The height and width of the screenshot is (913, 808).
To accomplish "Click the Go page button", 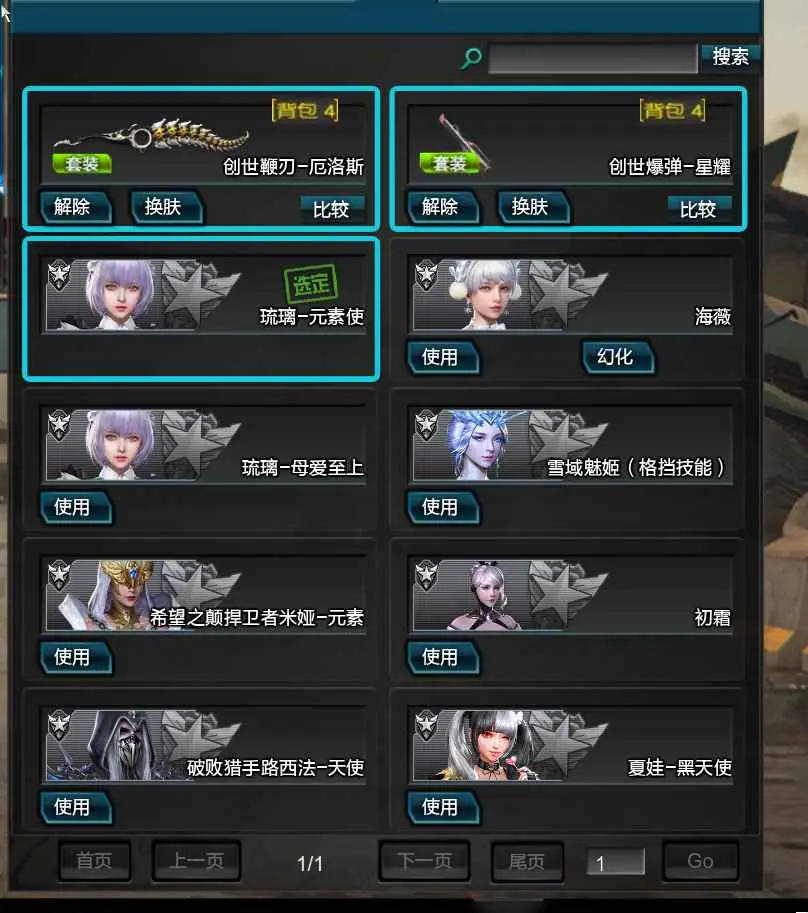I will 700,861.
